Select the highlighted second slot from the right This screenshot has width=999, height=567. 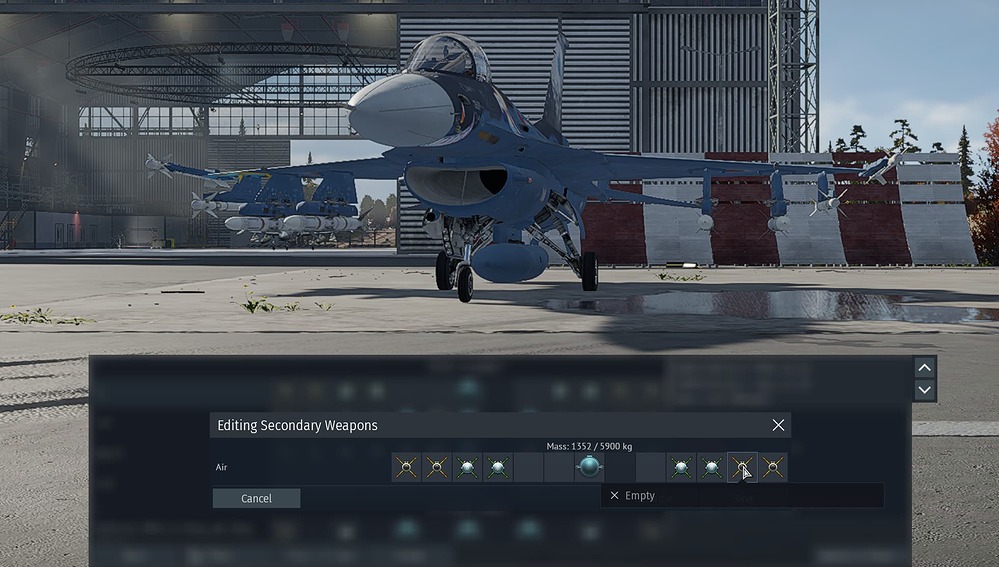[742, 467]
